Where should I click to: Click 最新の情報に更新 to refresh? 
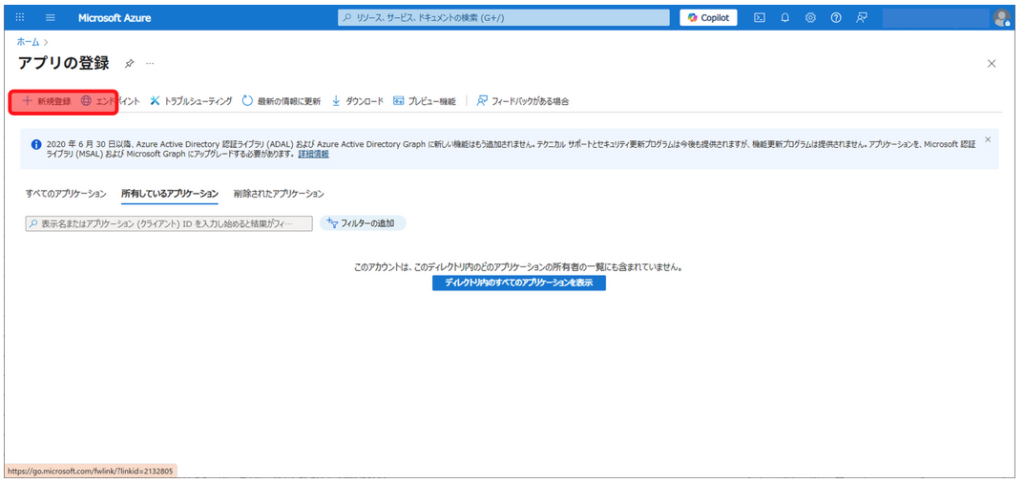281,101
